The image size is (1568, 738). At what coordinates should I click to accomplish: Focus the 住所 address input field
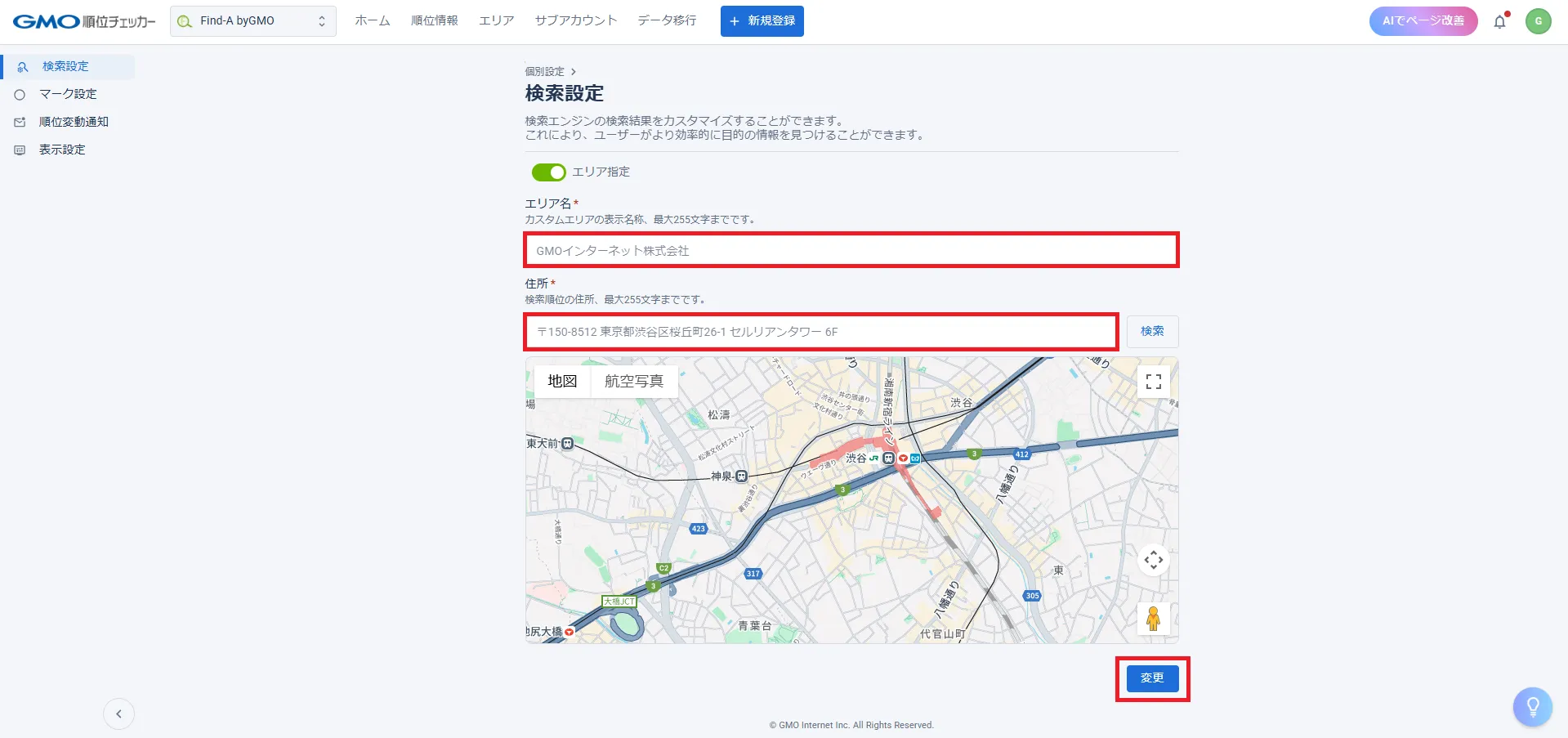coord(821,332)
